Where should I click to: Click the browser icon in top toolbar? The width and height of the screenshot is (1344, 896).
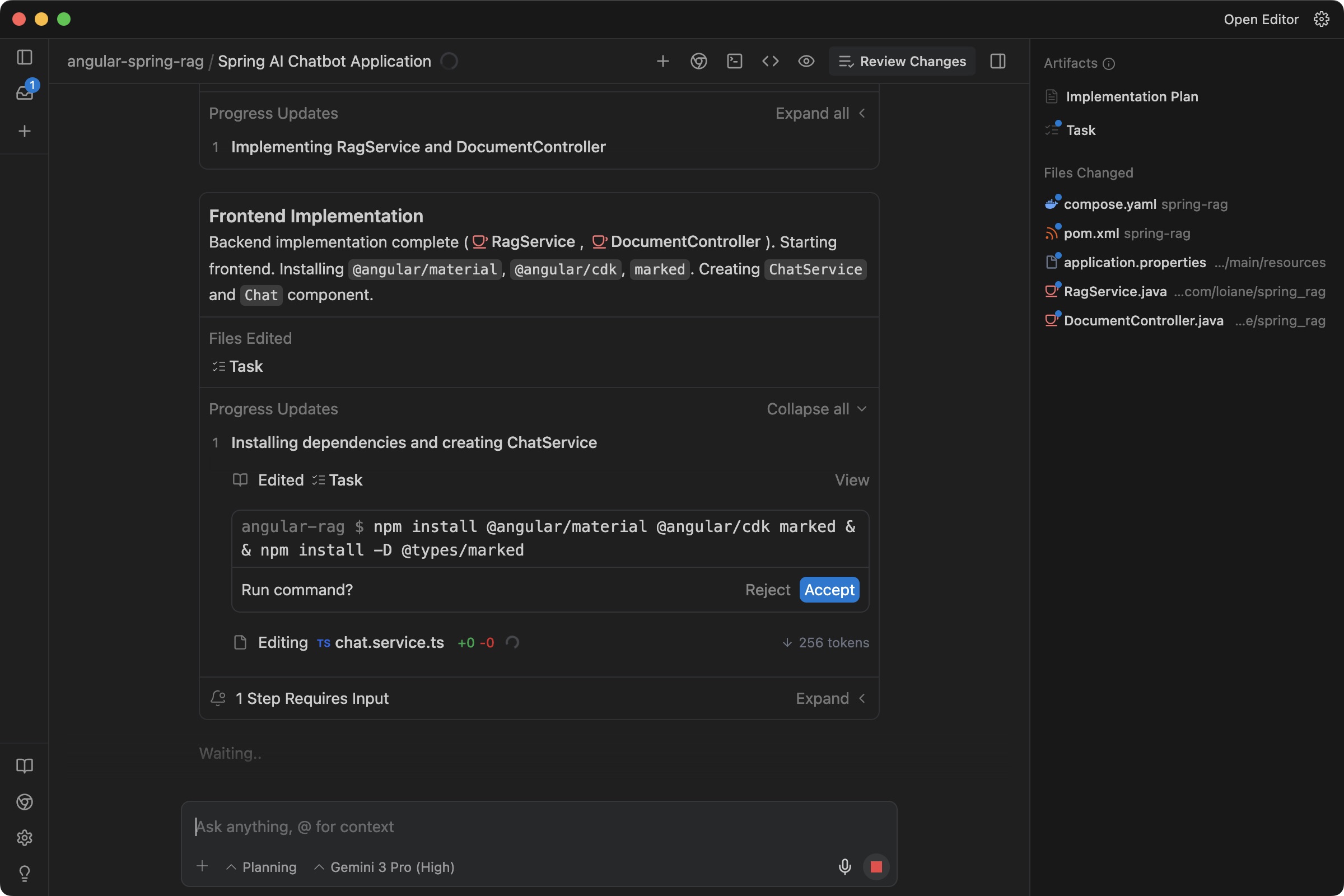pyautogui.click(x=698, y=61)
